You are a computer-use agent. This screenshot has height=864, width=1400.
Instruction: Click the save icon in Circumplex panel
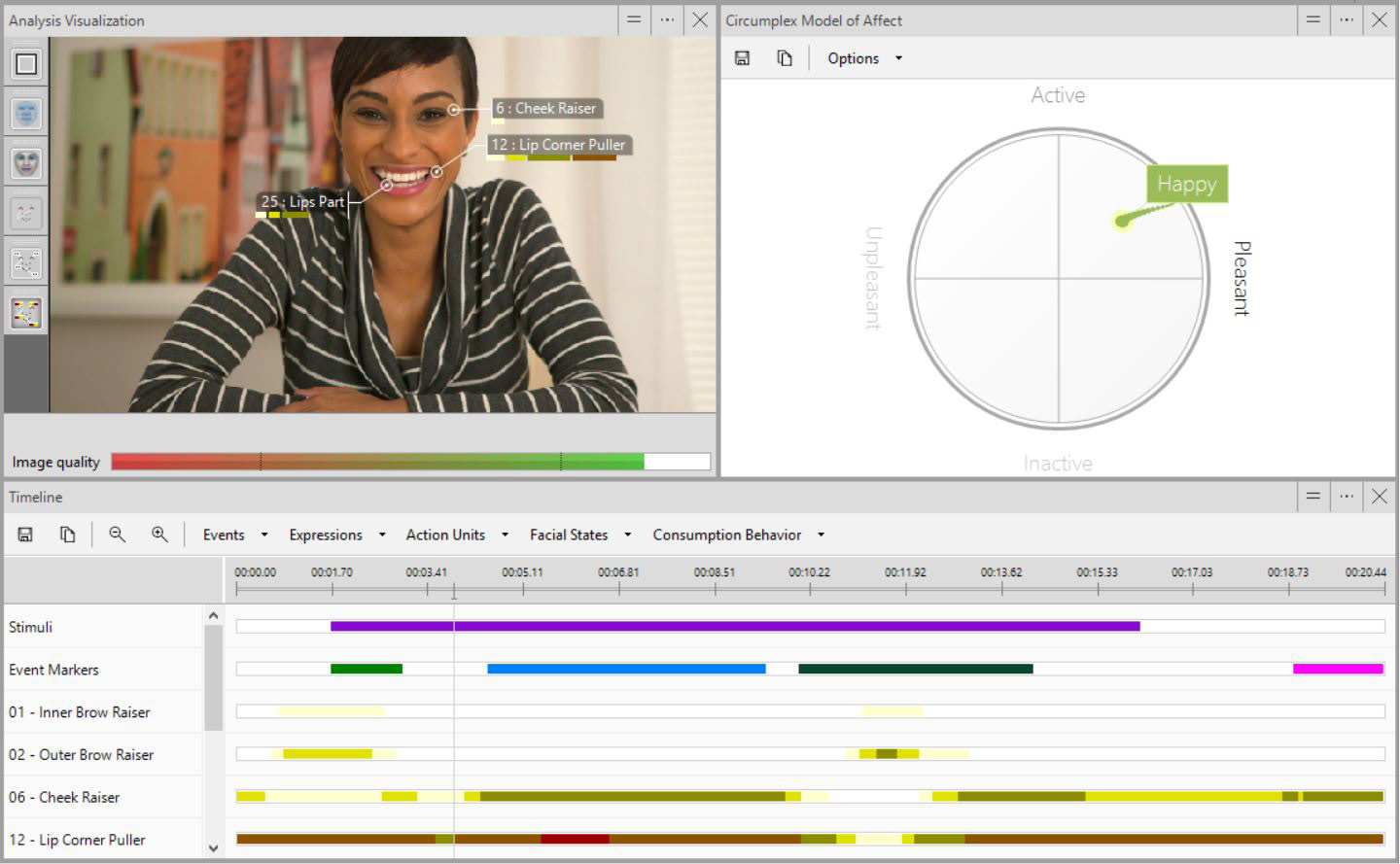tap(742, 58)
